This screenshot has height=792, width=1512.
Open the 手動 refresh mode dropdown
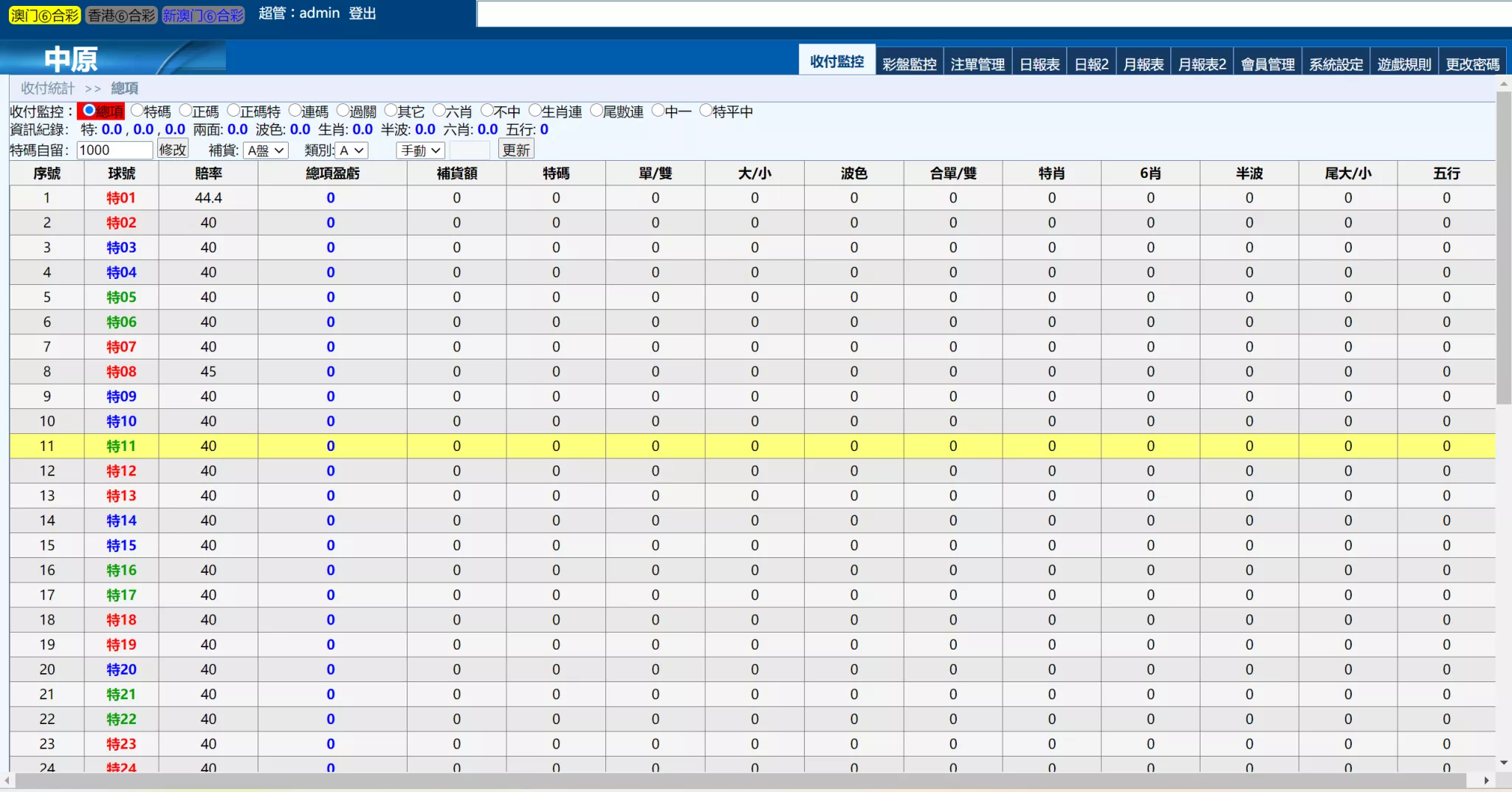point(420,151)
